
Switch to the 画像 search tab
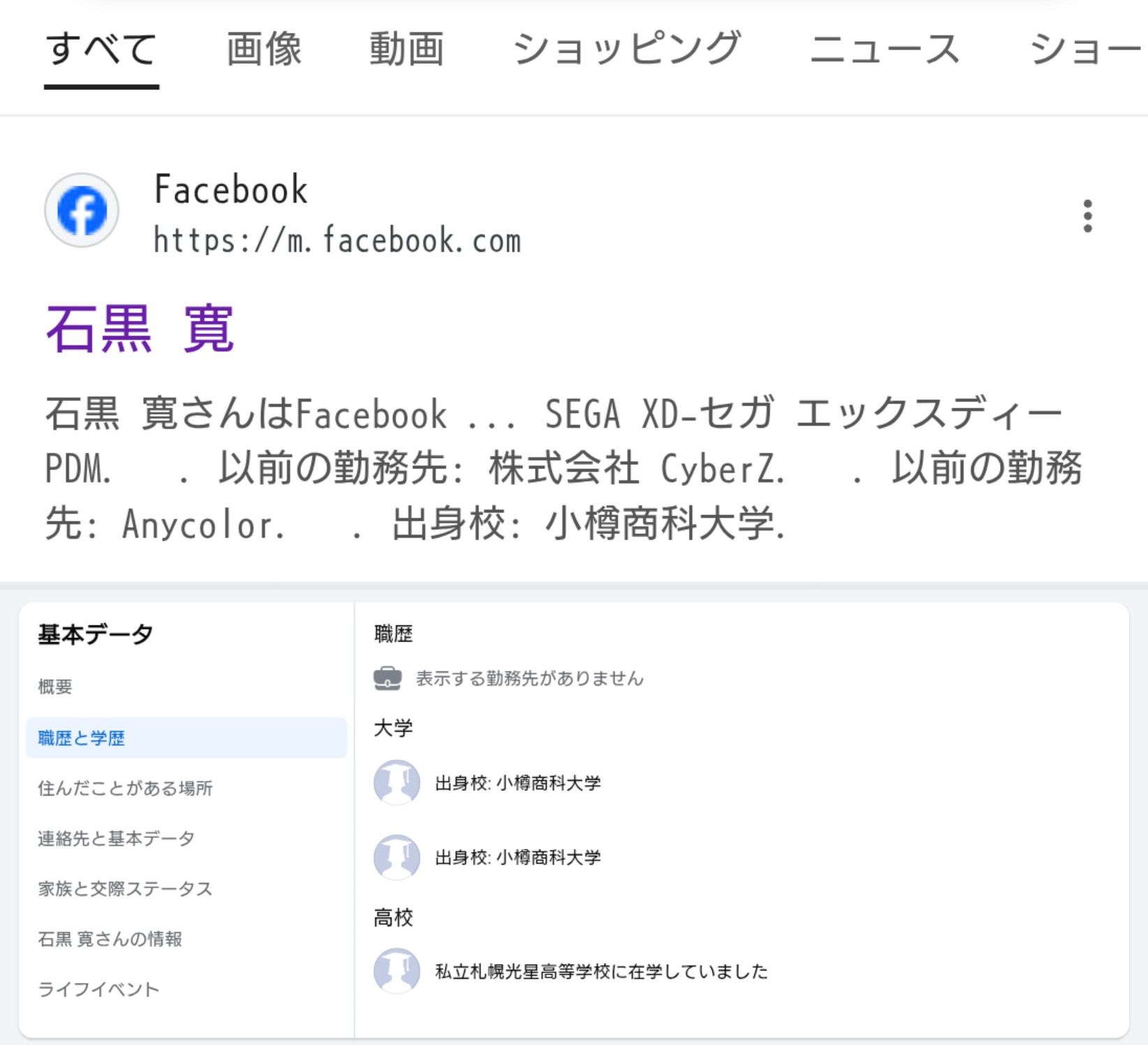tap(264, 50)
